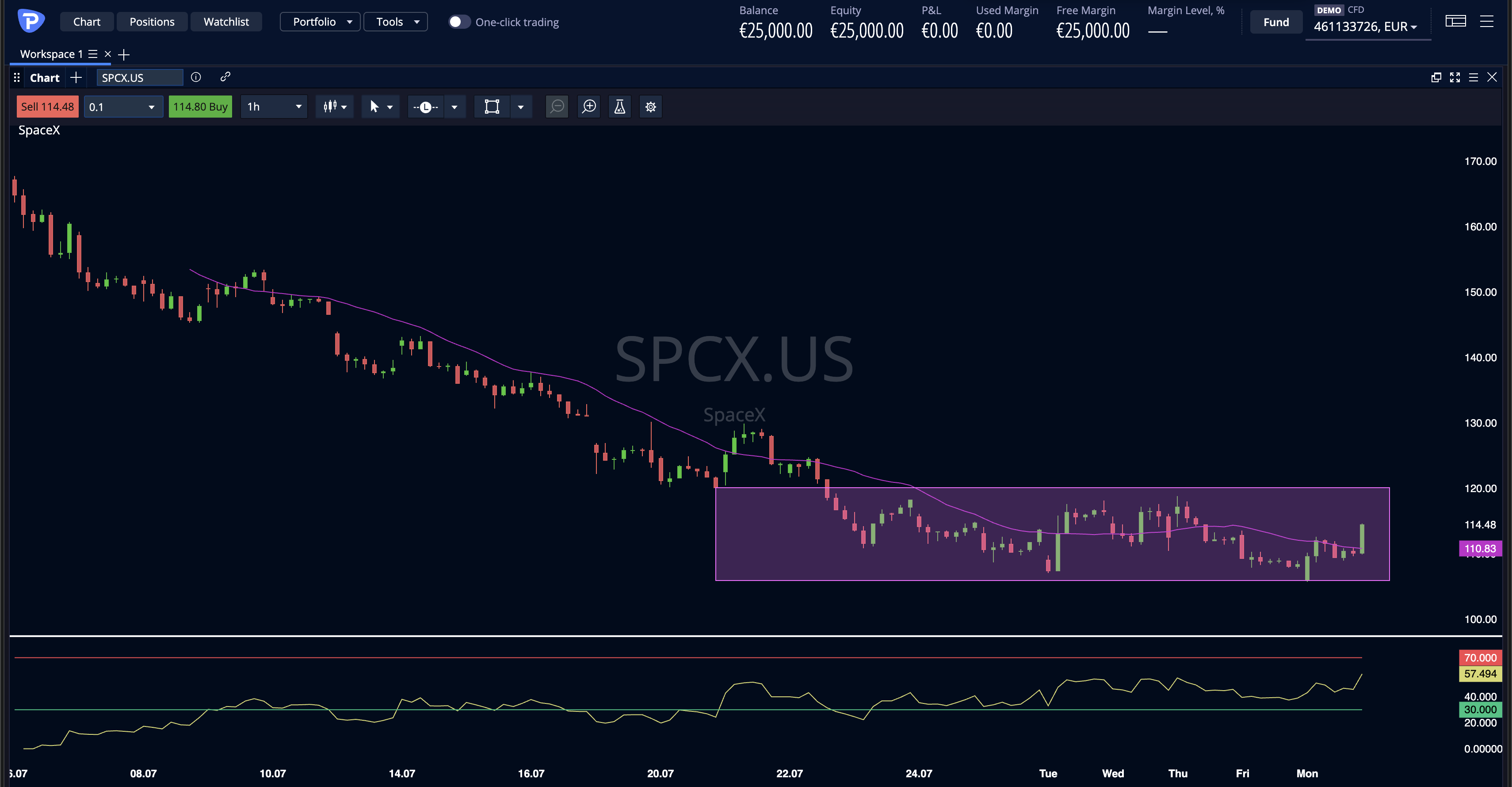Click the DEMO account badge

click(1329, 10)
